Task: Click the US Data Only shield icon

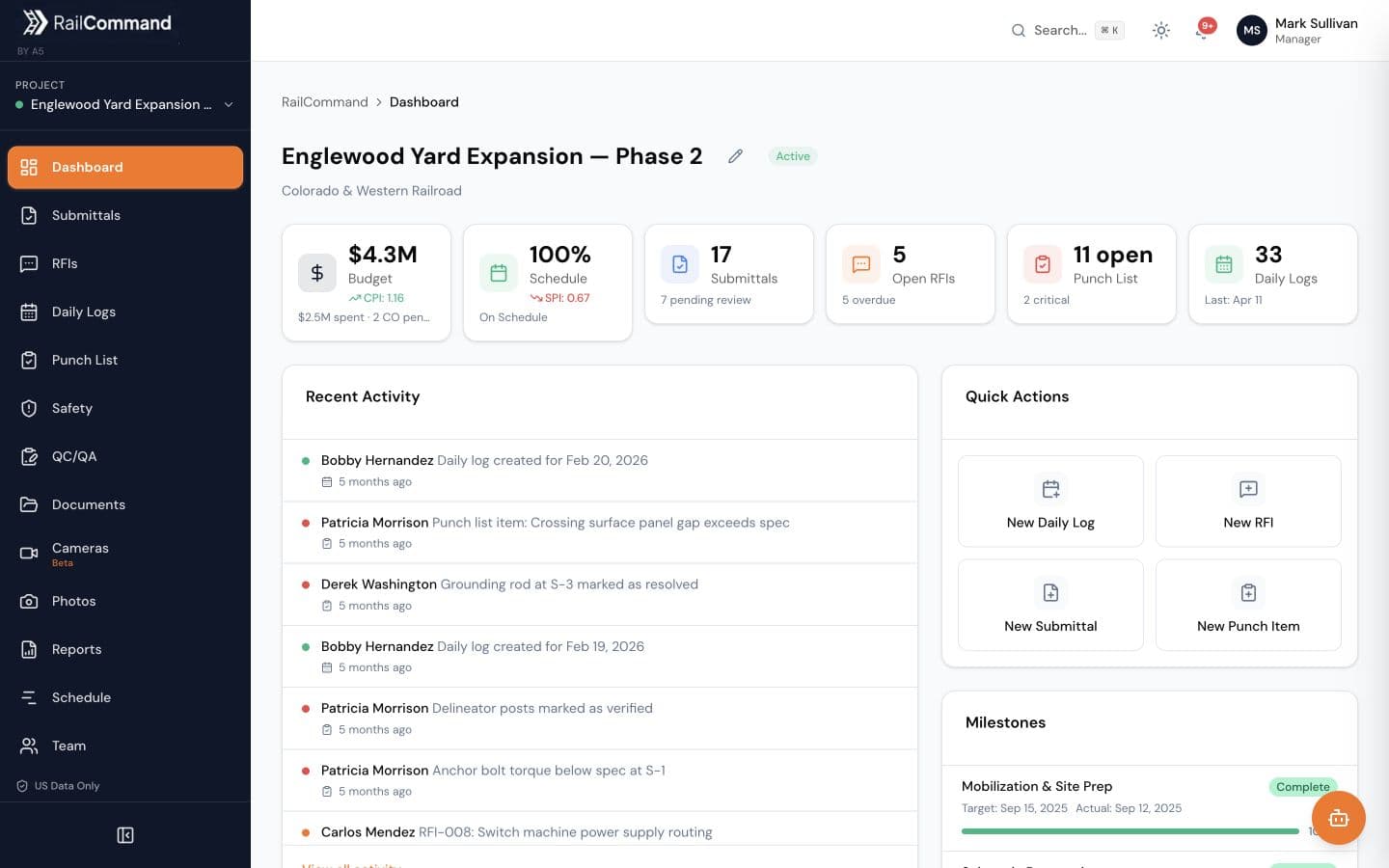Action: point(22,786)
